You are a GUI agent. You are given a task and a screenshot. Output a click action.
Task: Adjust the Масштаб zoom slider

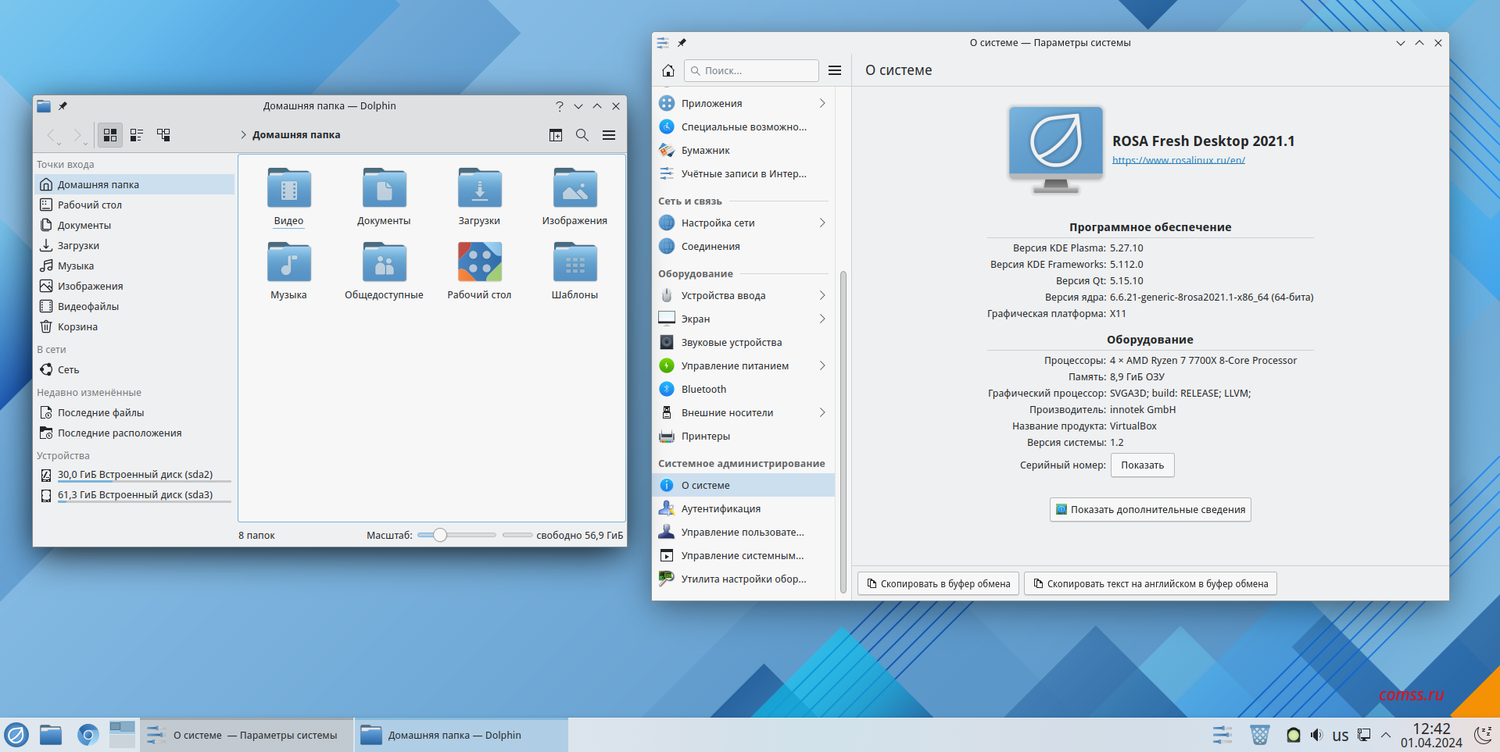pos(440,535)
